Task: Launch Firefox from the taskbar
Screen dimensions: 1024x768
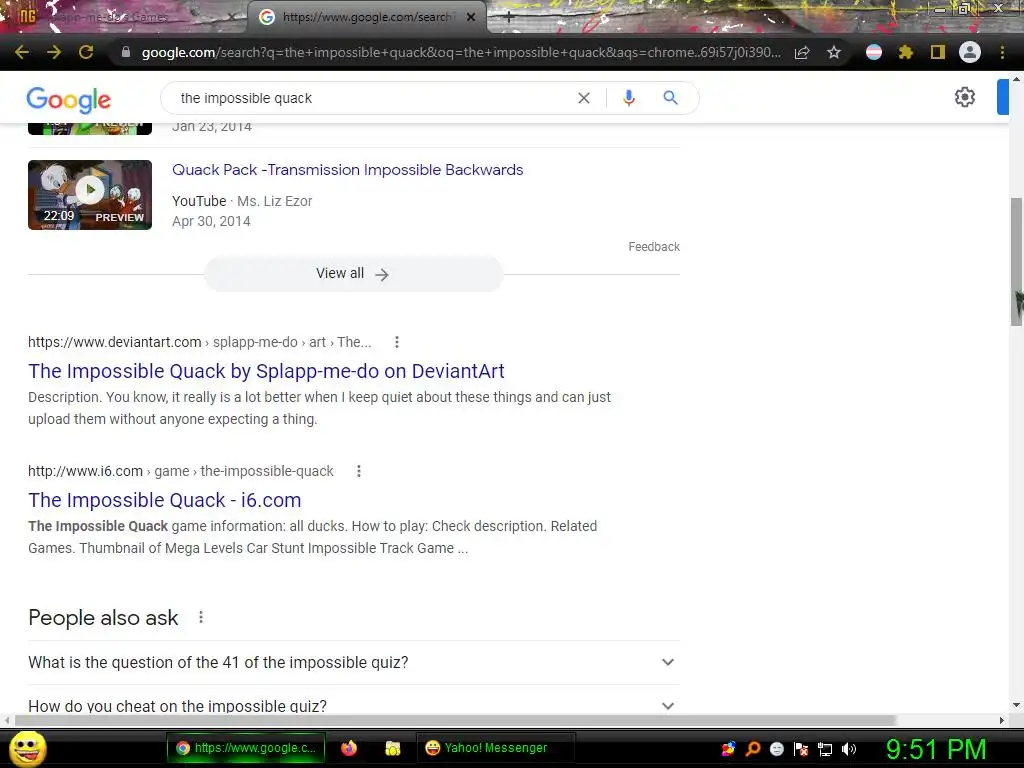Action: (349, 748)
